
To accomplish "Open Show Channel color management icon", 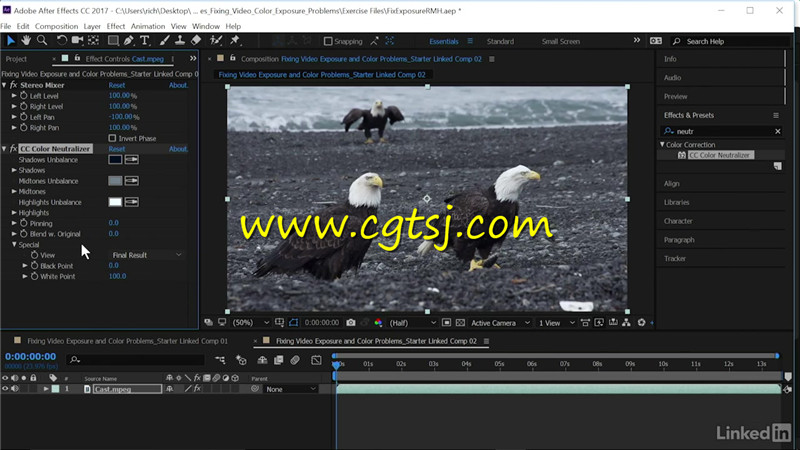I will (x=378, y=322).
